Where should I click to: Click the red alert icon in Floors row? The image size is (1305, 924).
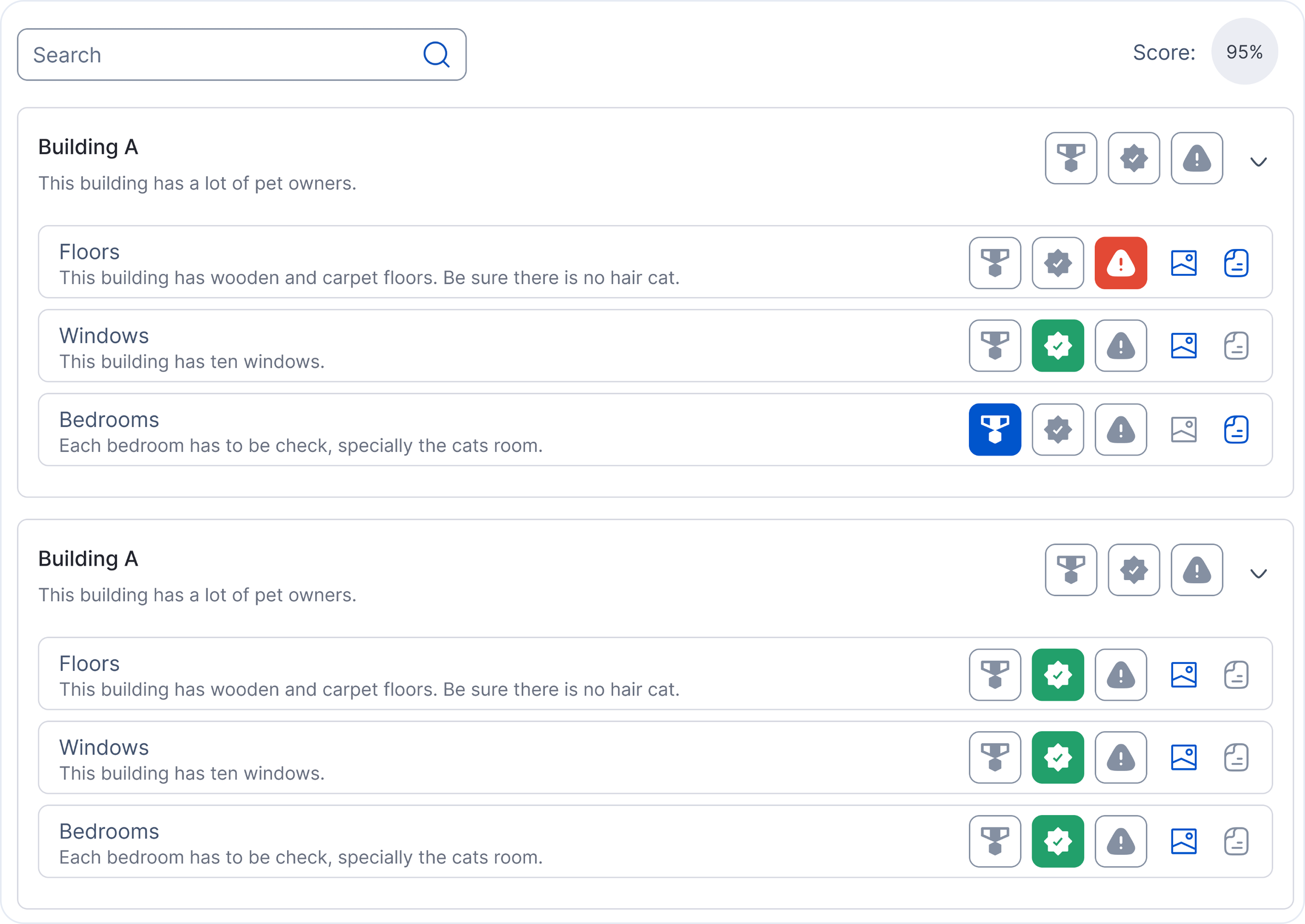tap(1120, 263)
